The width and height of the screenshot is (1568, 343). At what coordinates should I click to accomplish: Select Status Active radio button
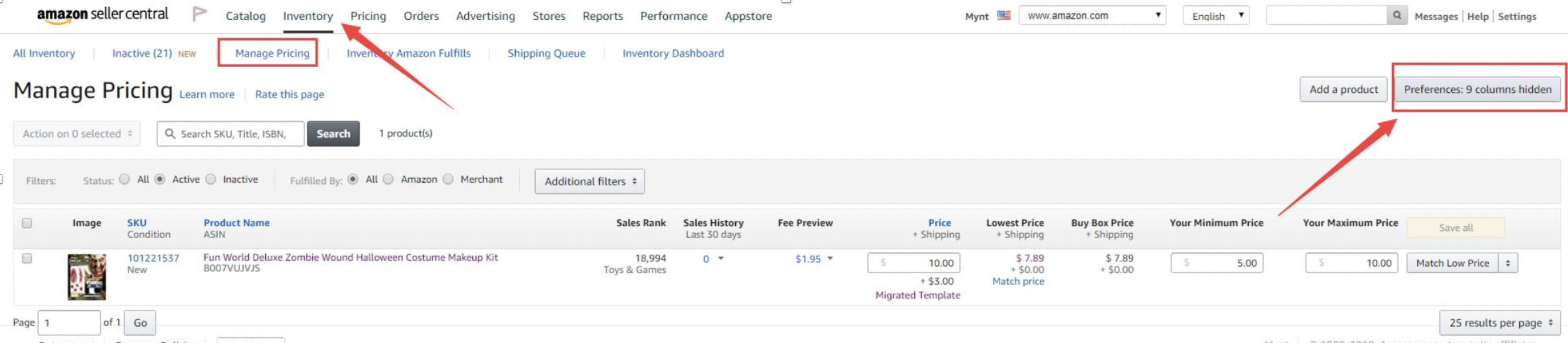[160, 179]
